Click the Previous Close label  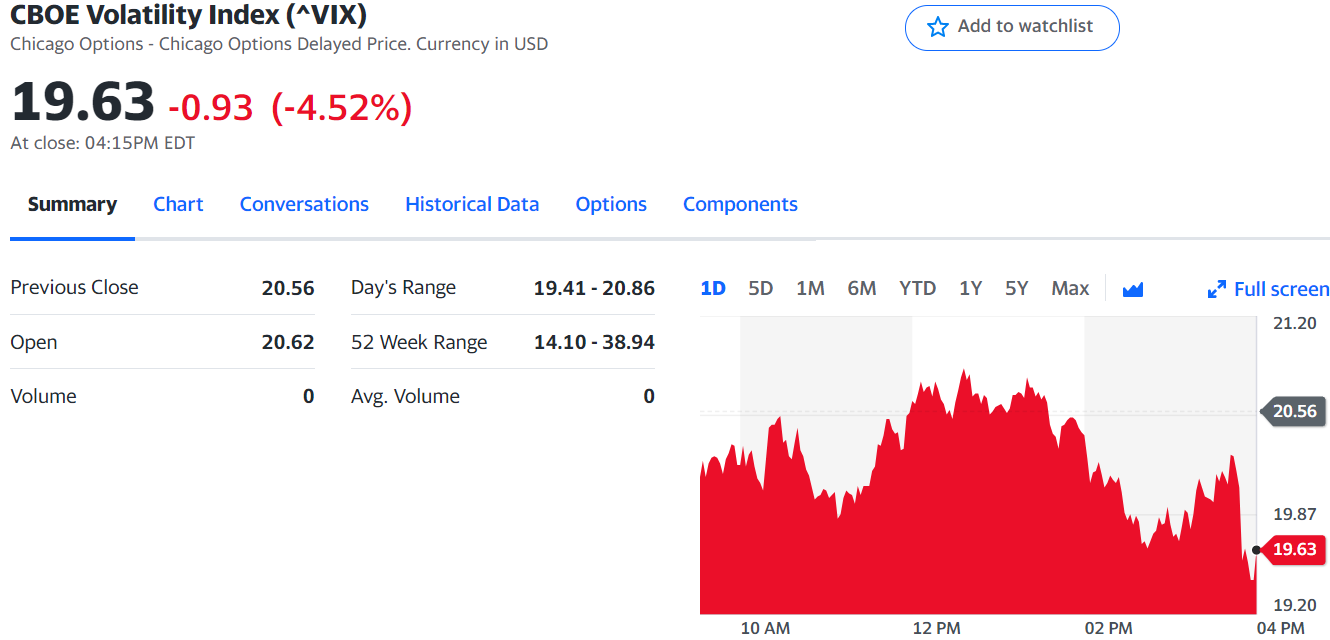(74, 288)
